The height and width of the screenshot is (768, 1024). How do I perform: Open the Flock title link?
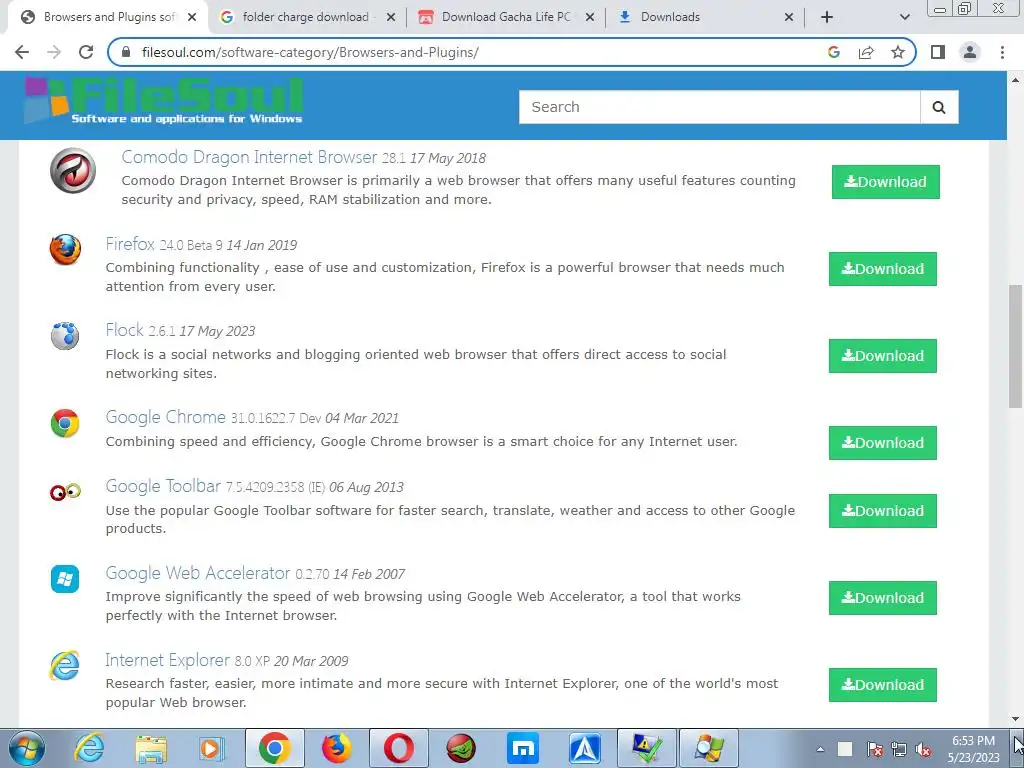[x=125, y=330]
